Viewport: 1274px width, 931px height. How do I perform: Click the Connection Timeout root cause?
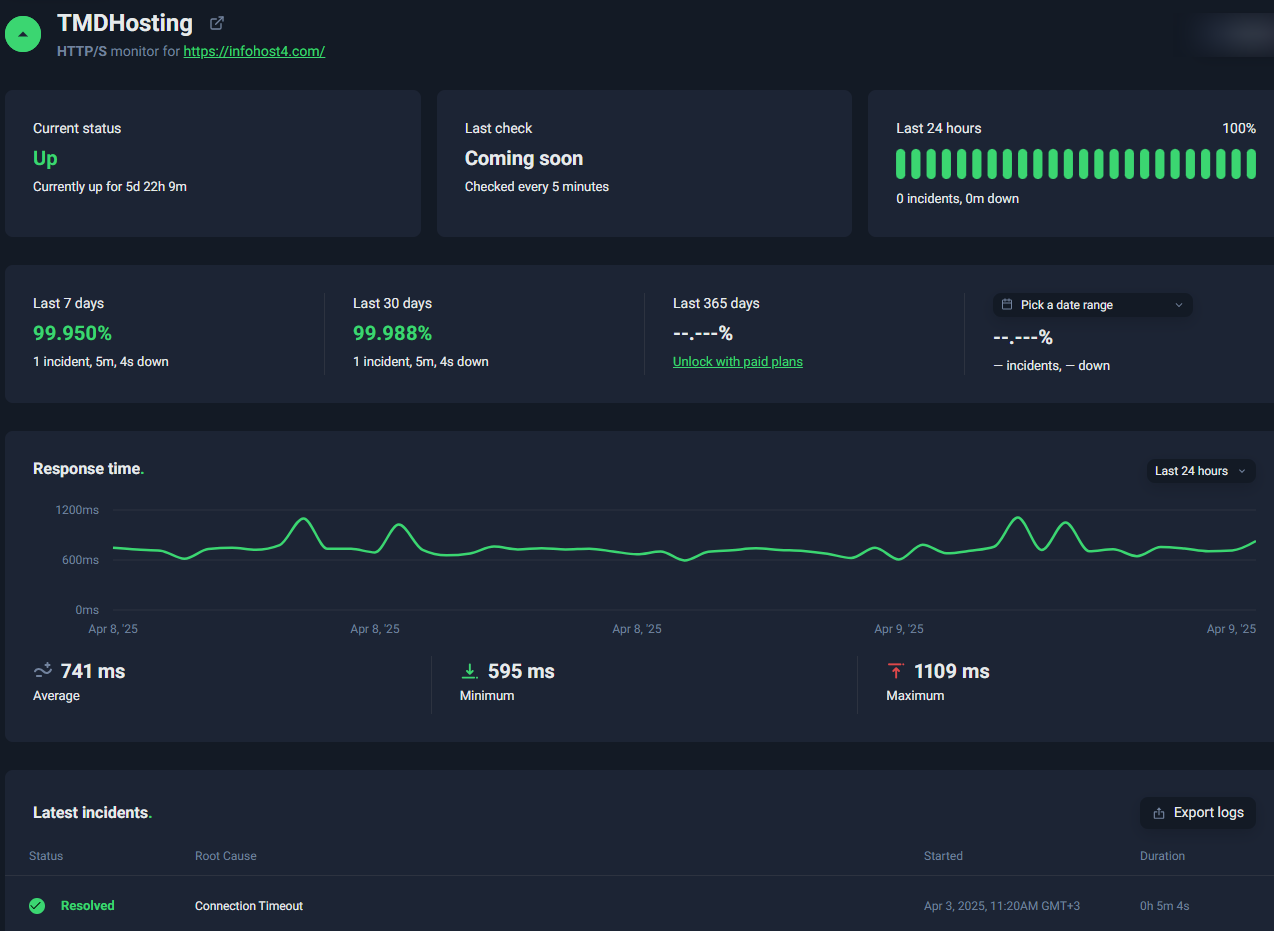pyautogui.click(x=249, y=906)
